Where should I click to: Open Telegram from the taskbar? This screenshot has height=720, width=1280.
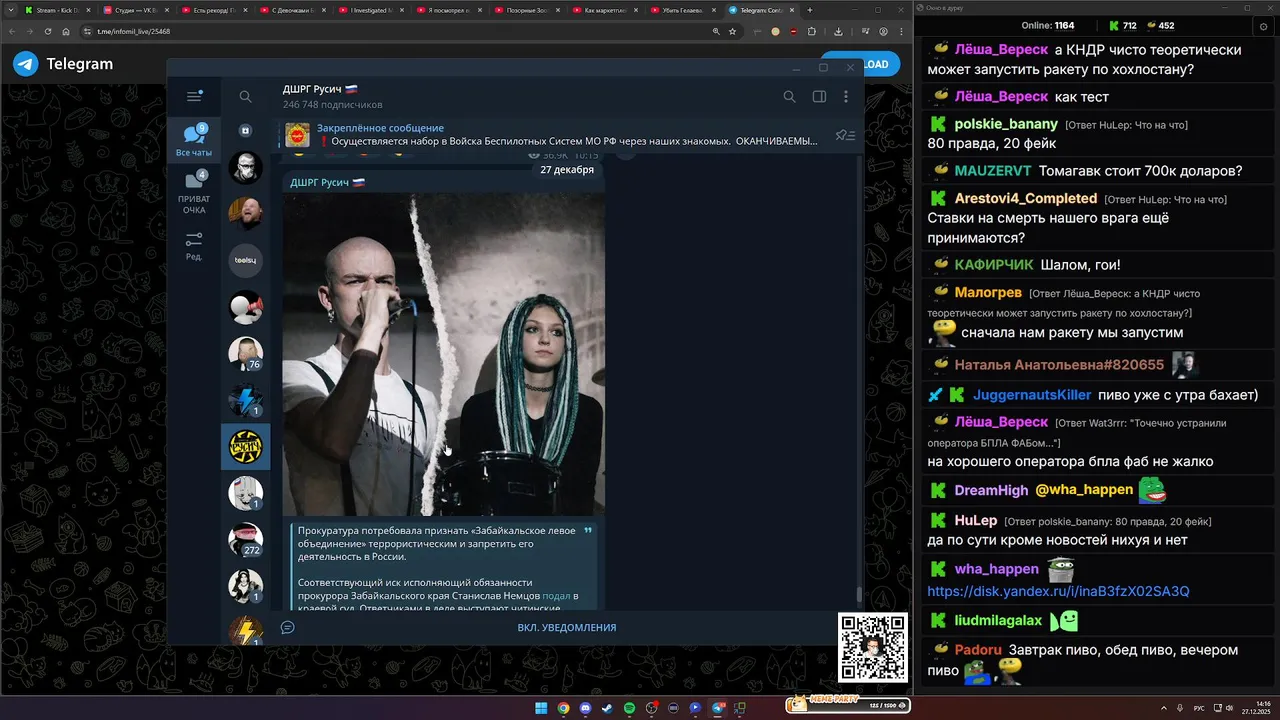pyautogui.click(x=717, y=708)
